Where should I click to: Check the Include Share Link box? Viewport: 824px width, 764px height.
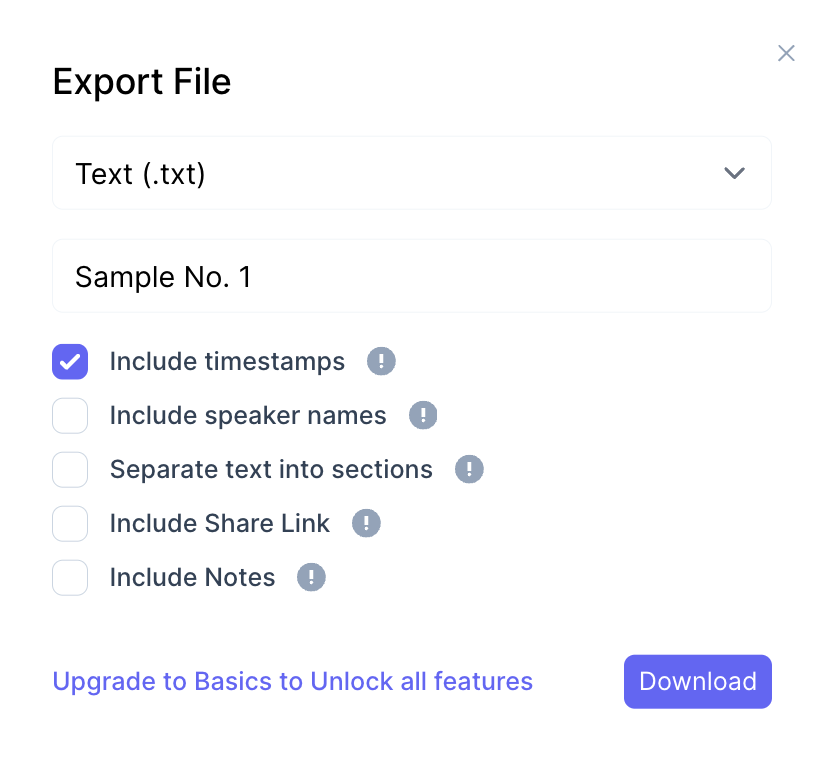coord(70,524)
